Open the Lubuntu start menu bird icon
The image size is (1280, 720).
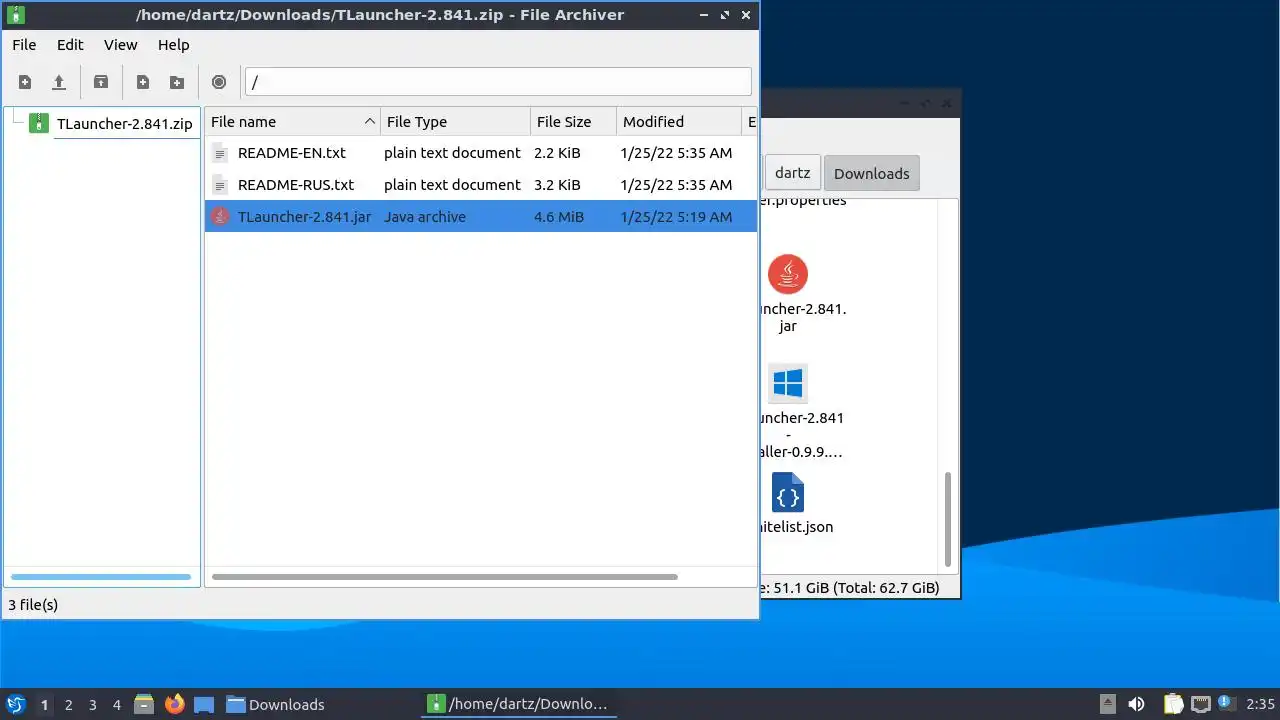(15, 704)
